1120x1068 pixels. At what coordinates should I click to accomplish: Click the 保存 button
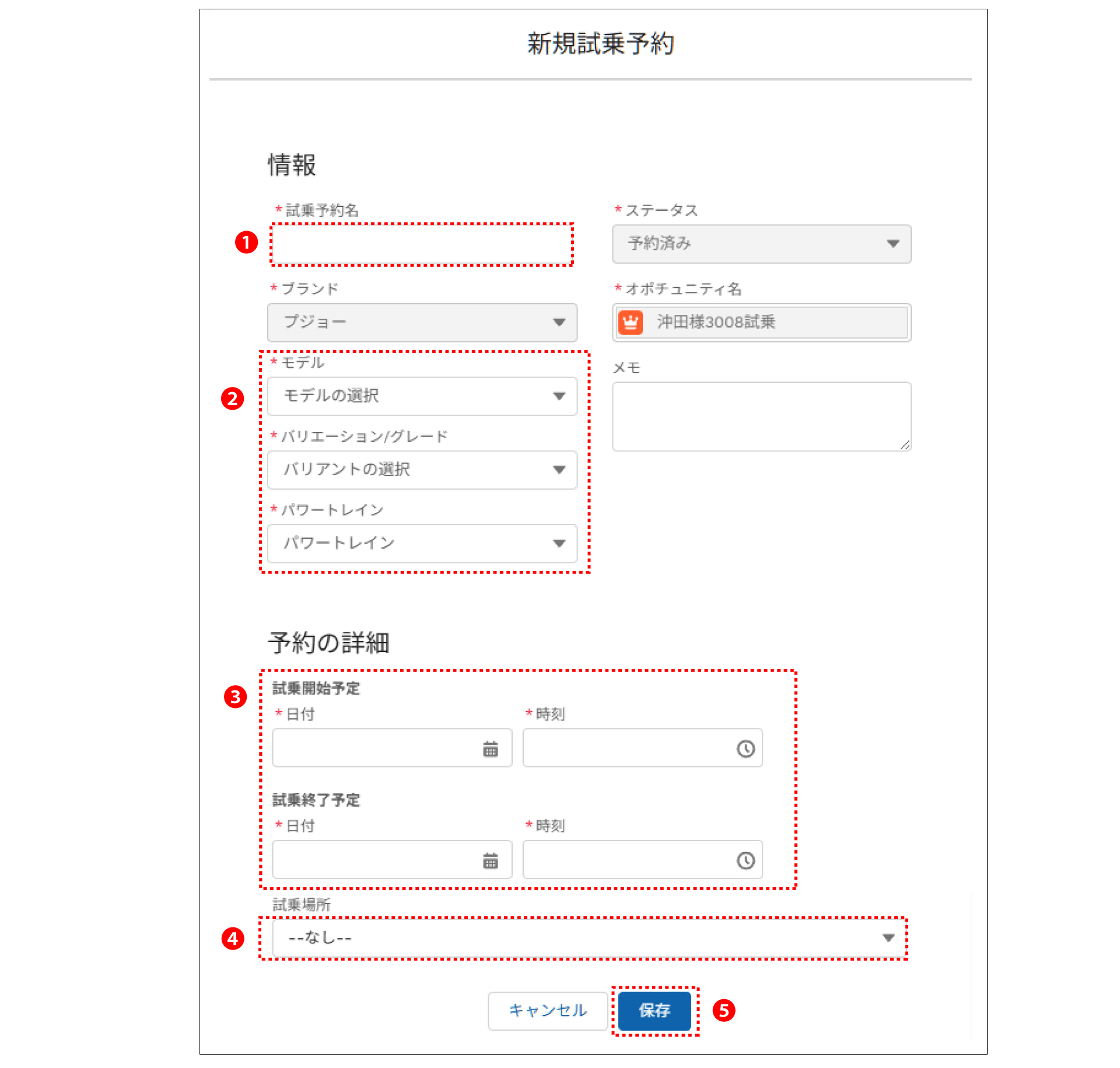coord(654,1010)
